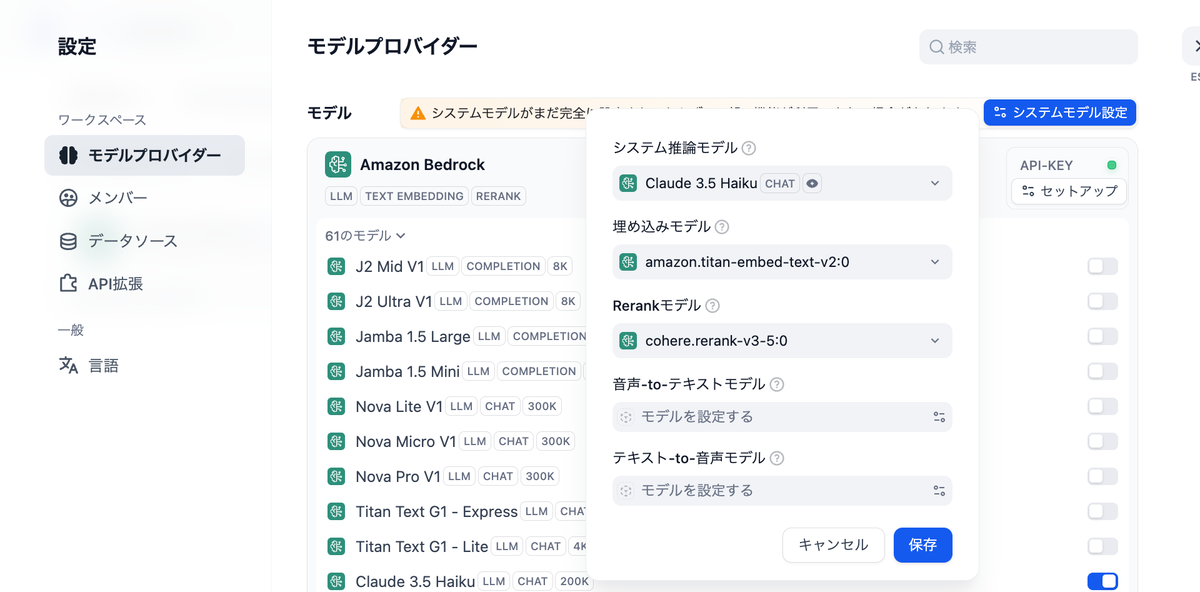Enable the Titan Text G1 - Lite toggle
1200x592 pixels.
coord(1102,546)
